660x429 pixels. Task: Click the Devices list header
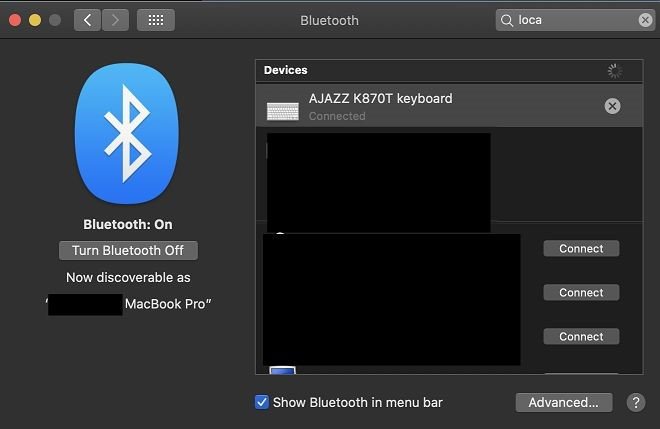click(x=449, y=70)
